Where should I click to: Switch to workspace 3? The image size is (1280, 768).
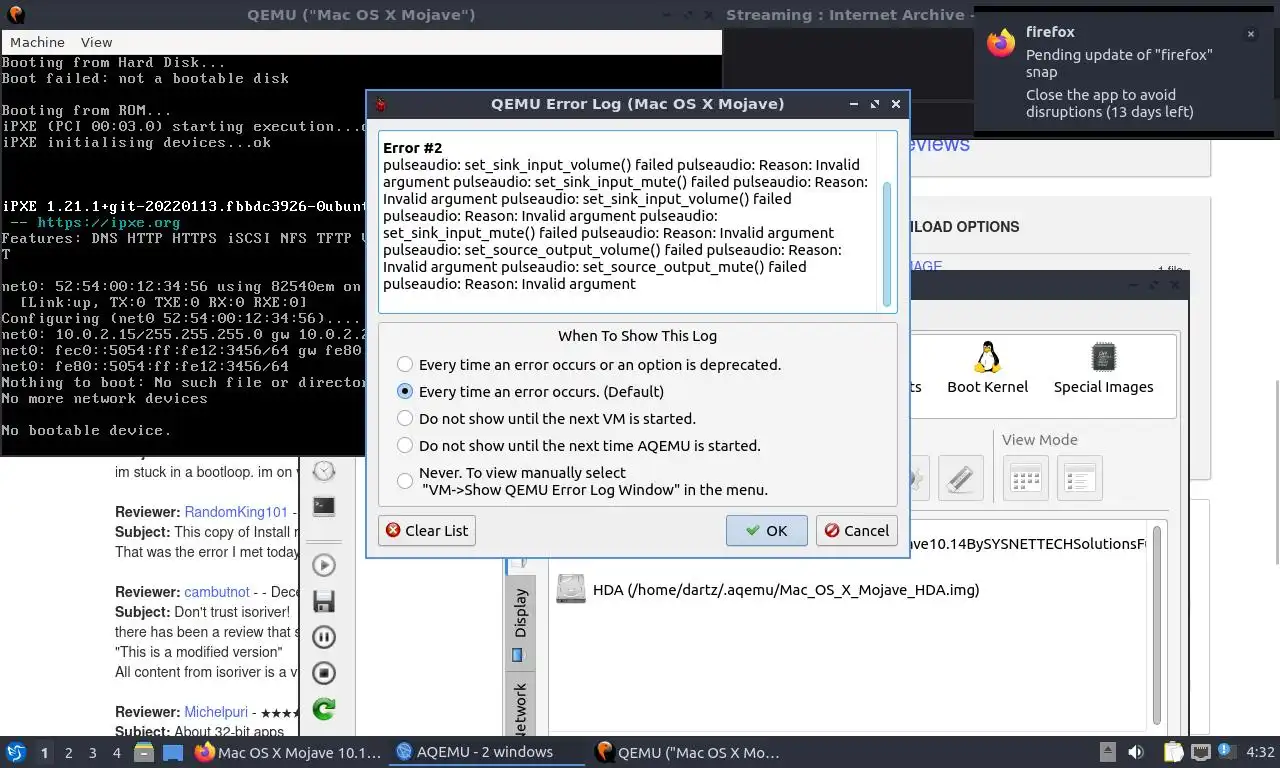coord(92,752)
